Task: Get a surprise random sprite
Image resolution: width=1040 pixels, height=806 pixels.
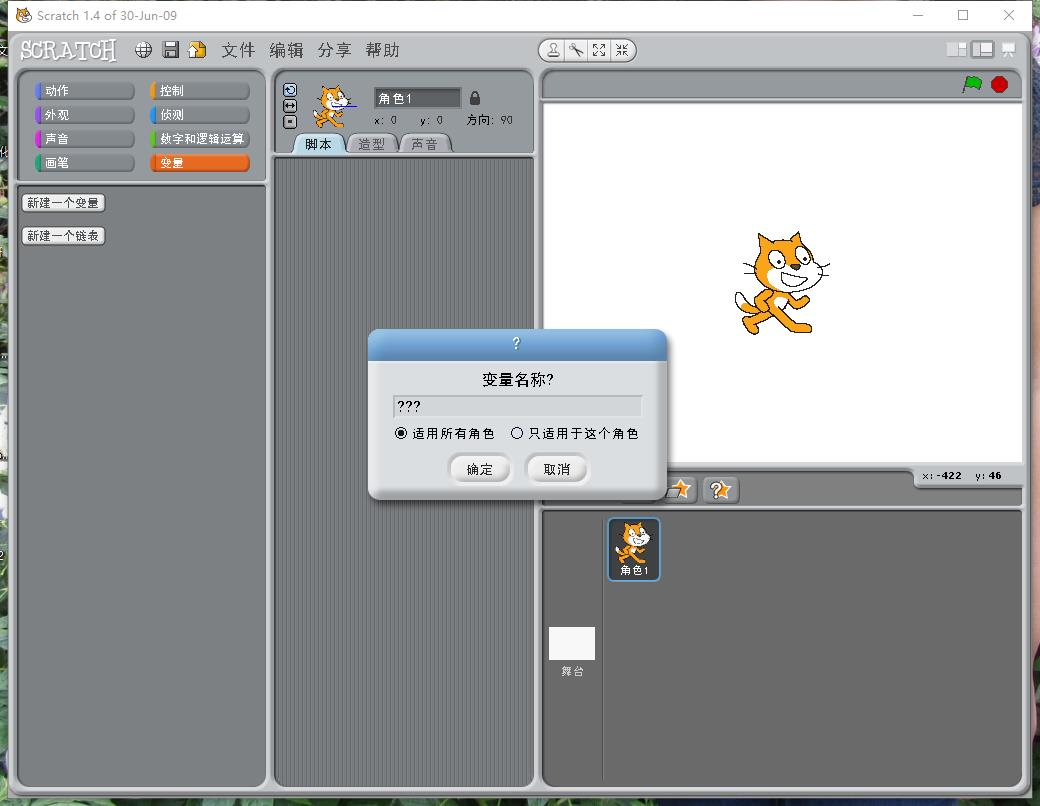Action: pos(720,490)
